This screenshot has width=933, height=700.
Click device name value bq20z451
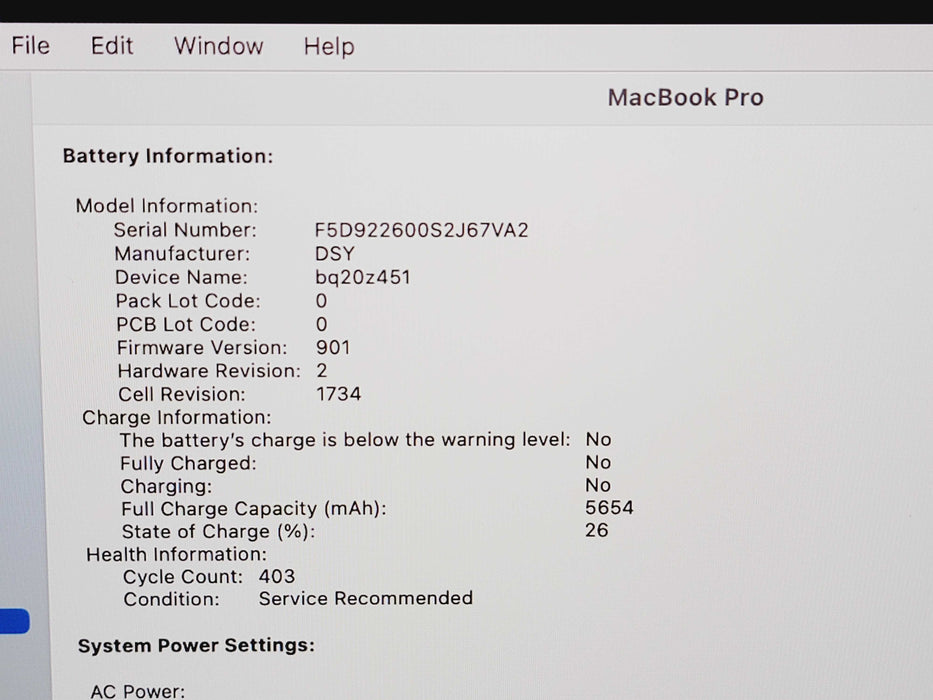(362, 277)
